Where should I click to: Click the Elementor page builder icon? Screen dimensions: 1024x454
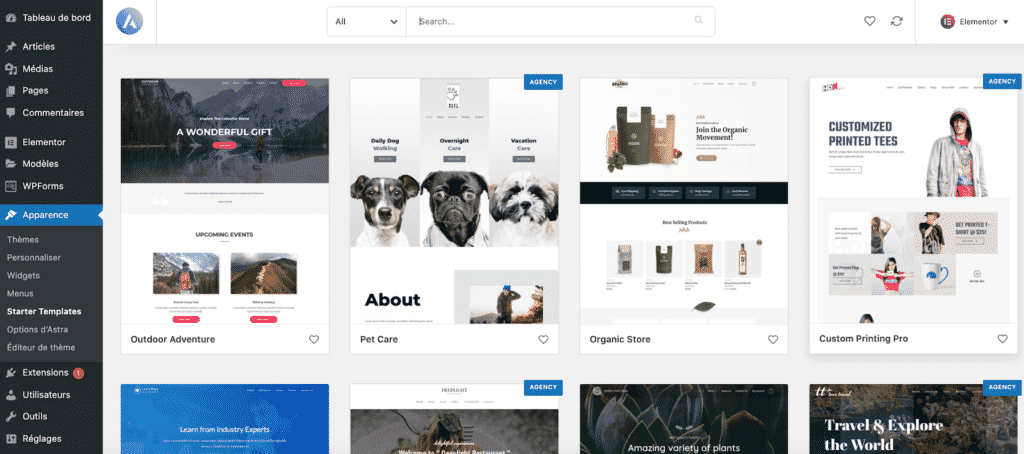947,21
